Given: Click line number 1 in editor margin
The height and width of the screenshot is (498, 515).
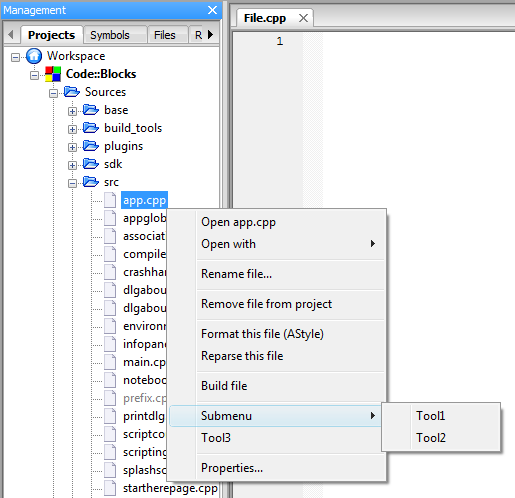Looking at the screenshot, I should (x=280, y=41).
